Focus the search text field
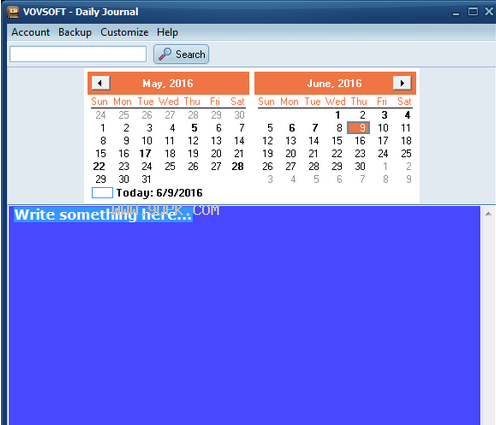This screenshot has height=425, width=496. 78,54
